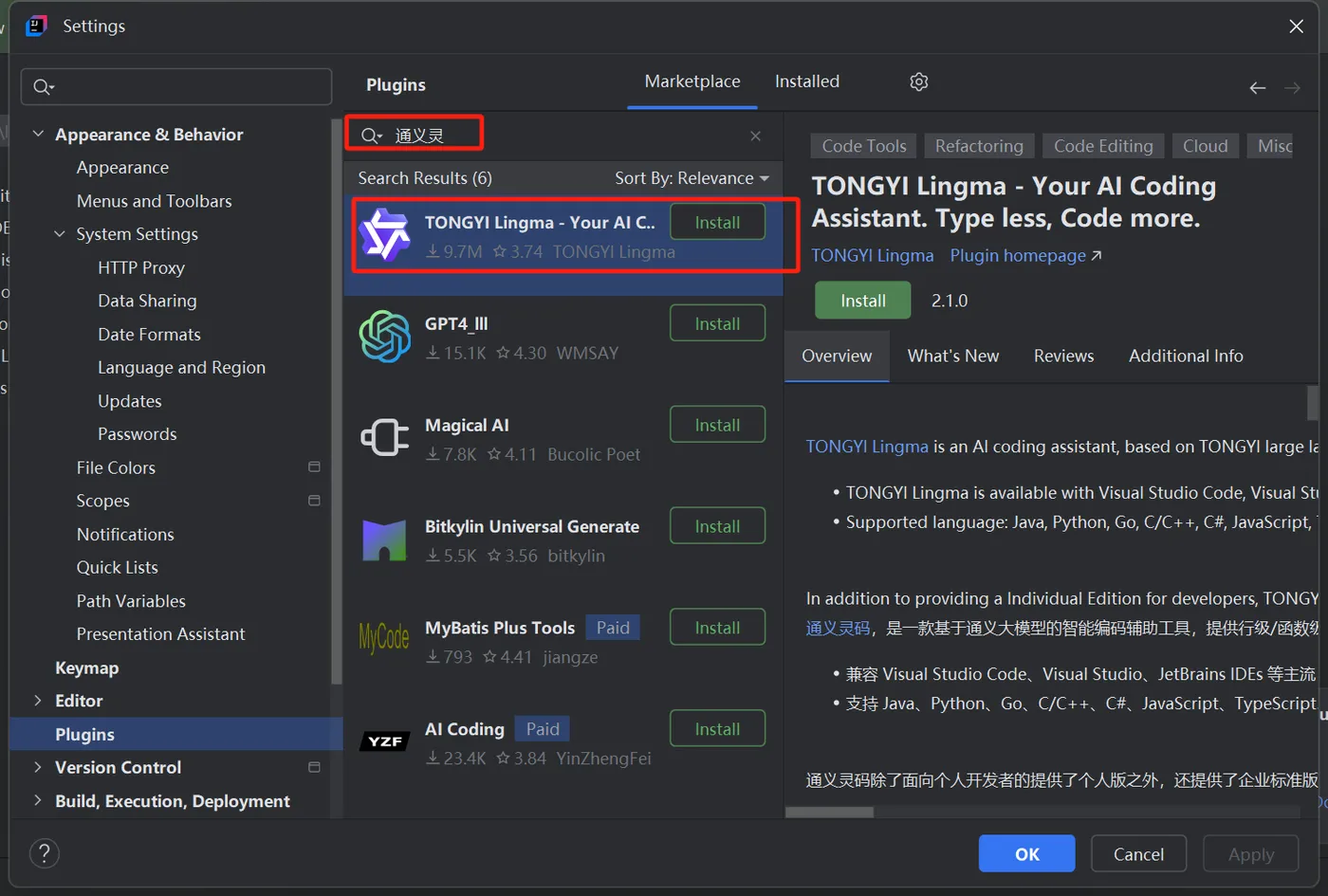This screenshot has width=1328, height=896.
Task: Open the Plugin homepage link
Action: pyautogui.click(x=1025, y=256)
